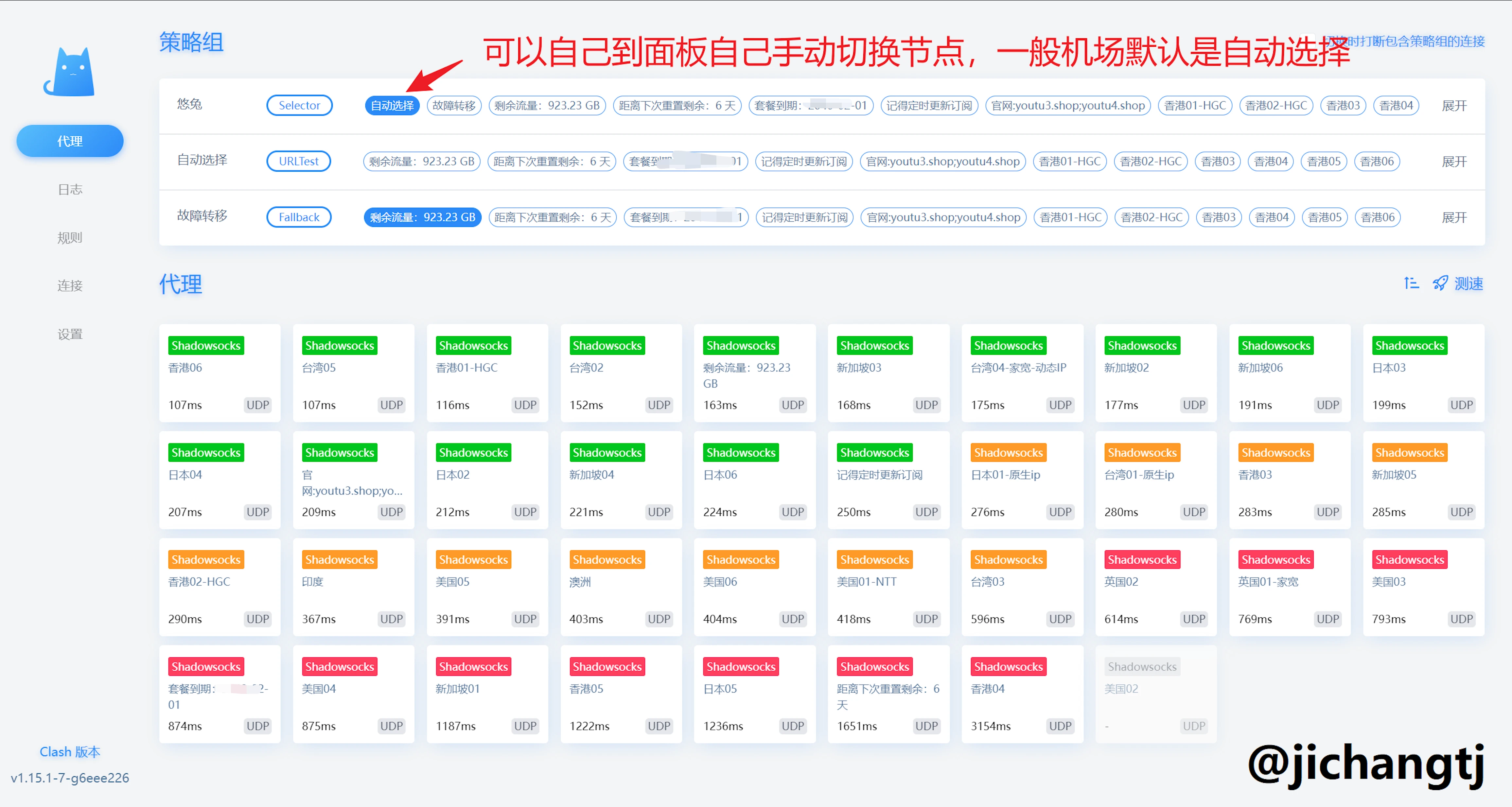This screenshot has height=807, width=1512.
Task: Open the 设置 page
Action: point(70,334)
